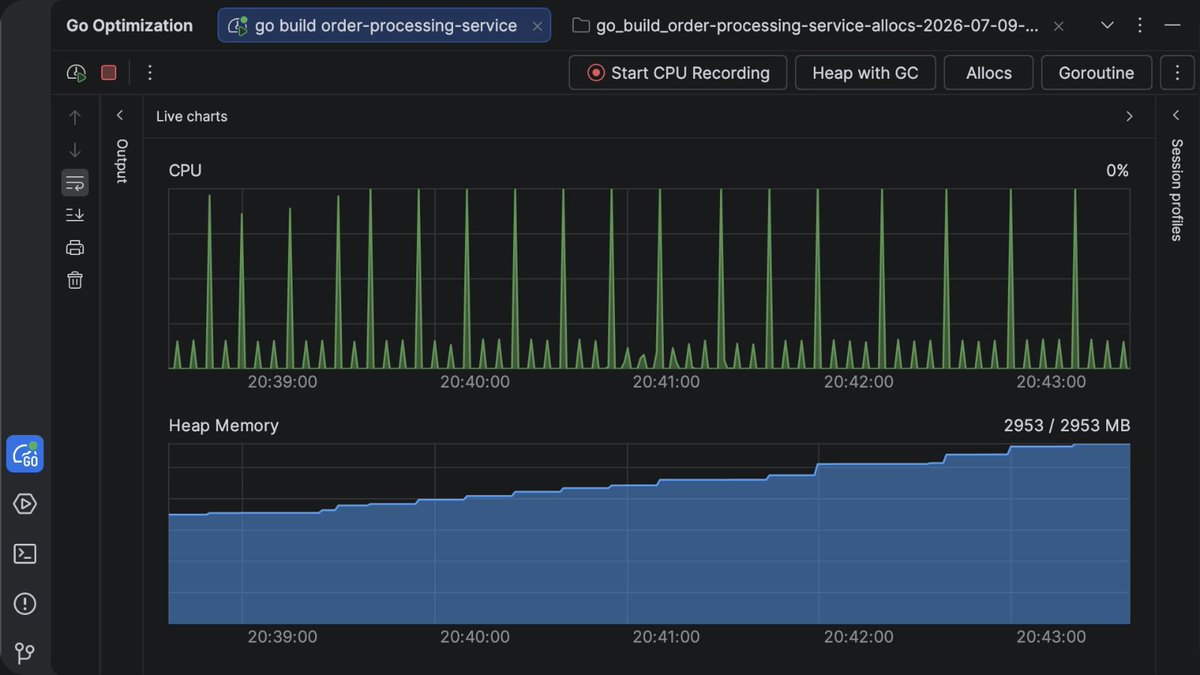Open the tool window options menu

point(1139,26)
